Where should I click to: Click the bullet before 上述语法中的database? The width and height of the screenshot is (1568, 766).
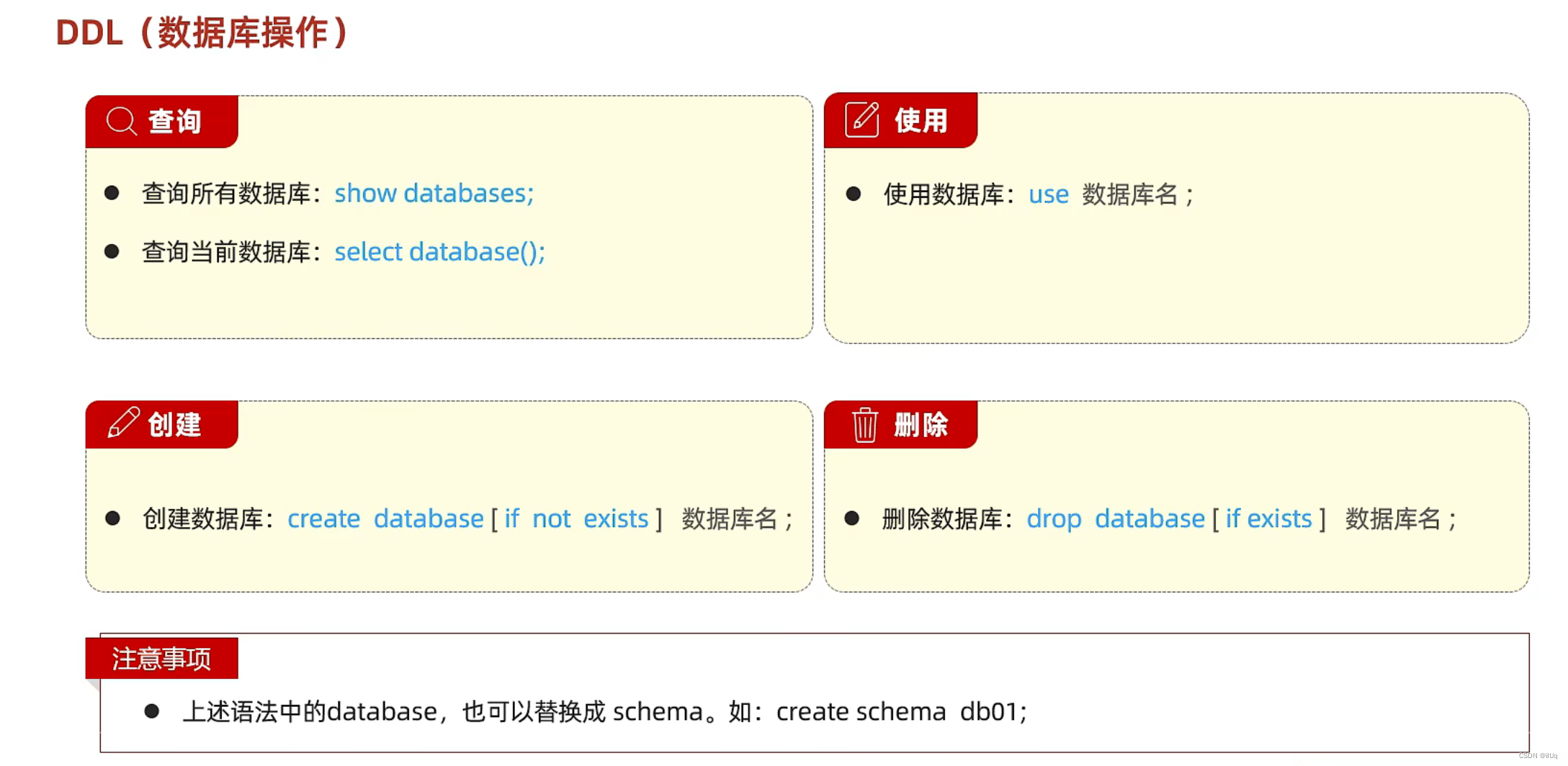(151, 711)
